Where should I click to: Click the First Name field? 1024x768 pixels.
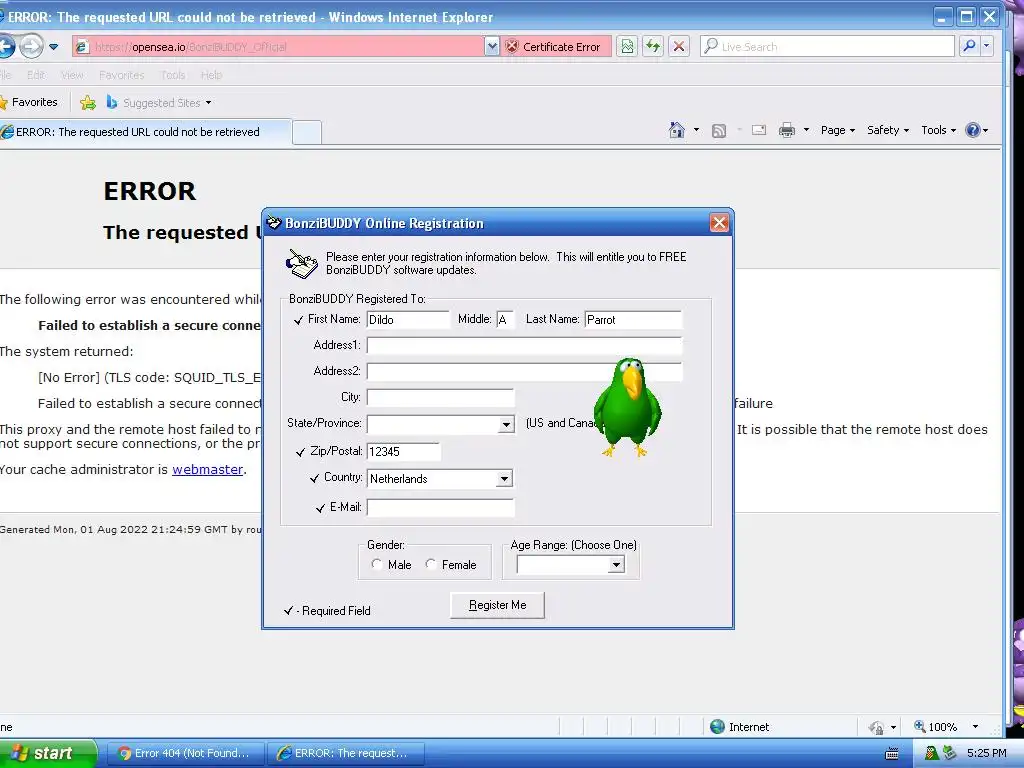(408, 319)
